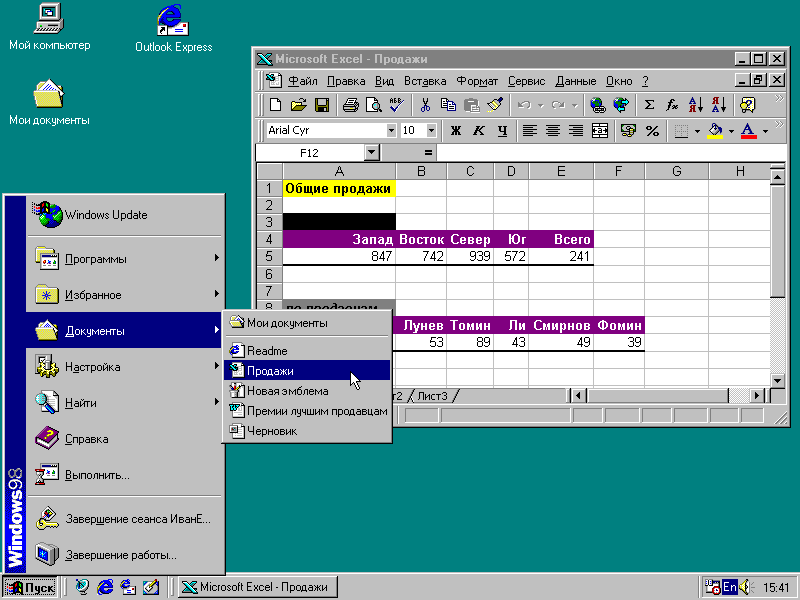This screenshot has height=600, width=800.
Task: Apply currency style to cells
Action: [x=628, y=131]
